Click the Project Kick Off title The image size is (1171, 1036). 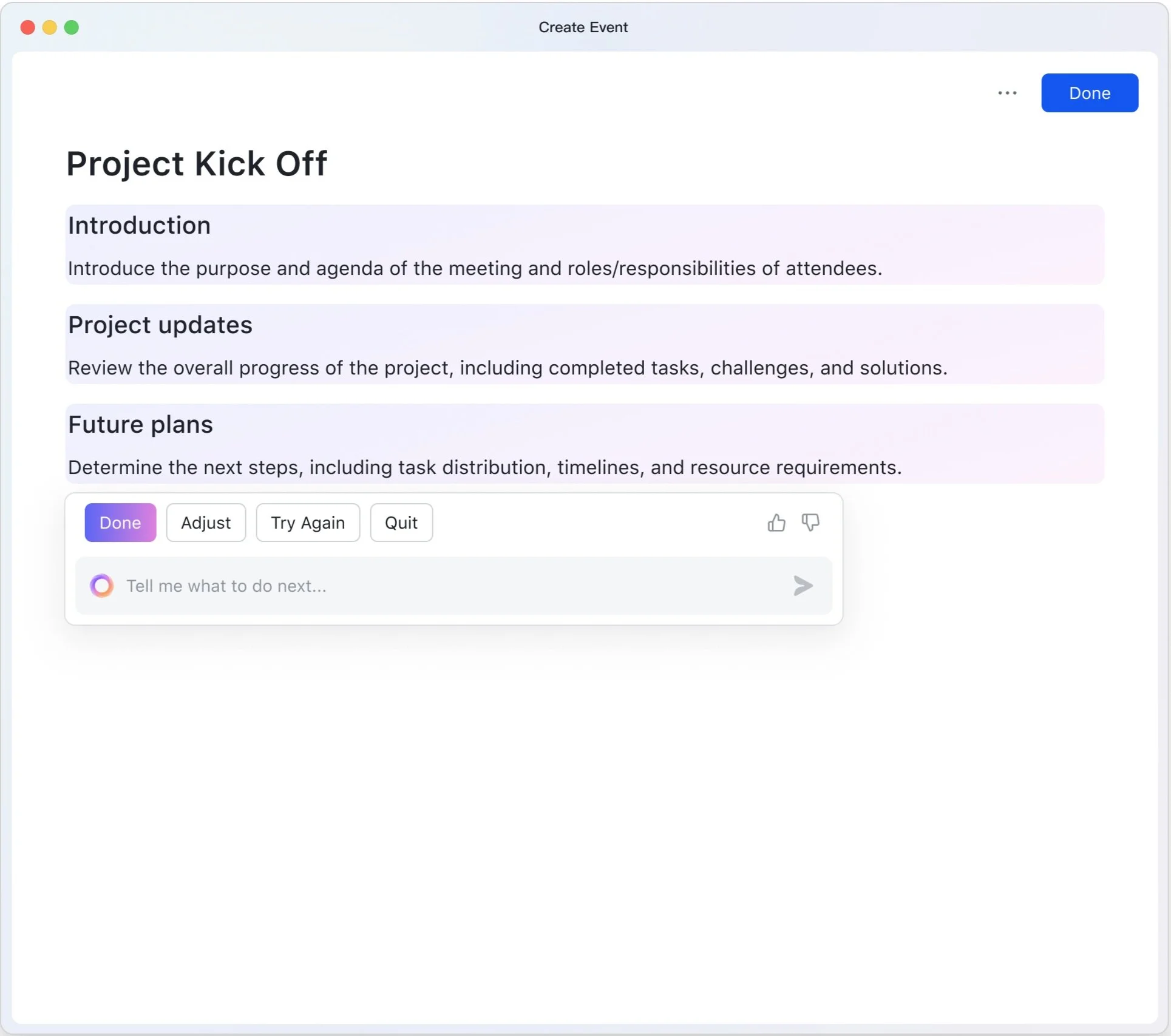click(196, 164)
